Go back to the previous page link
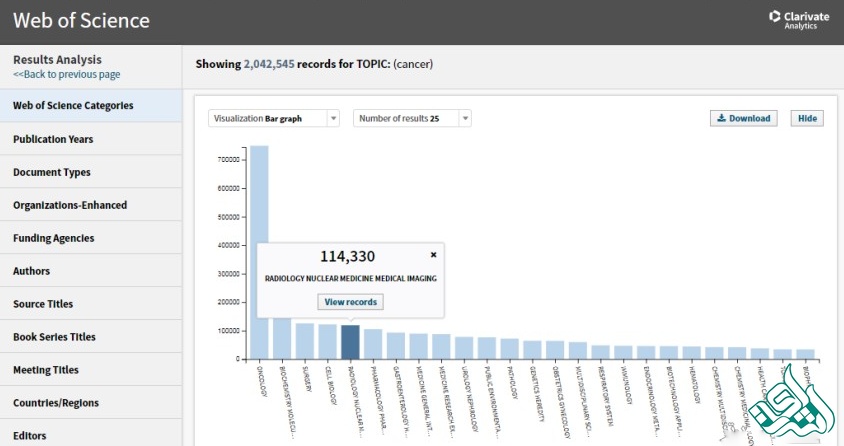This screenshot has height=446, width=844. (67, 75)
